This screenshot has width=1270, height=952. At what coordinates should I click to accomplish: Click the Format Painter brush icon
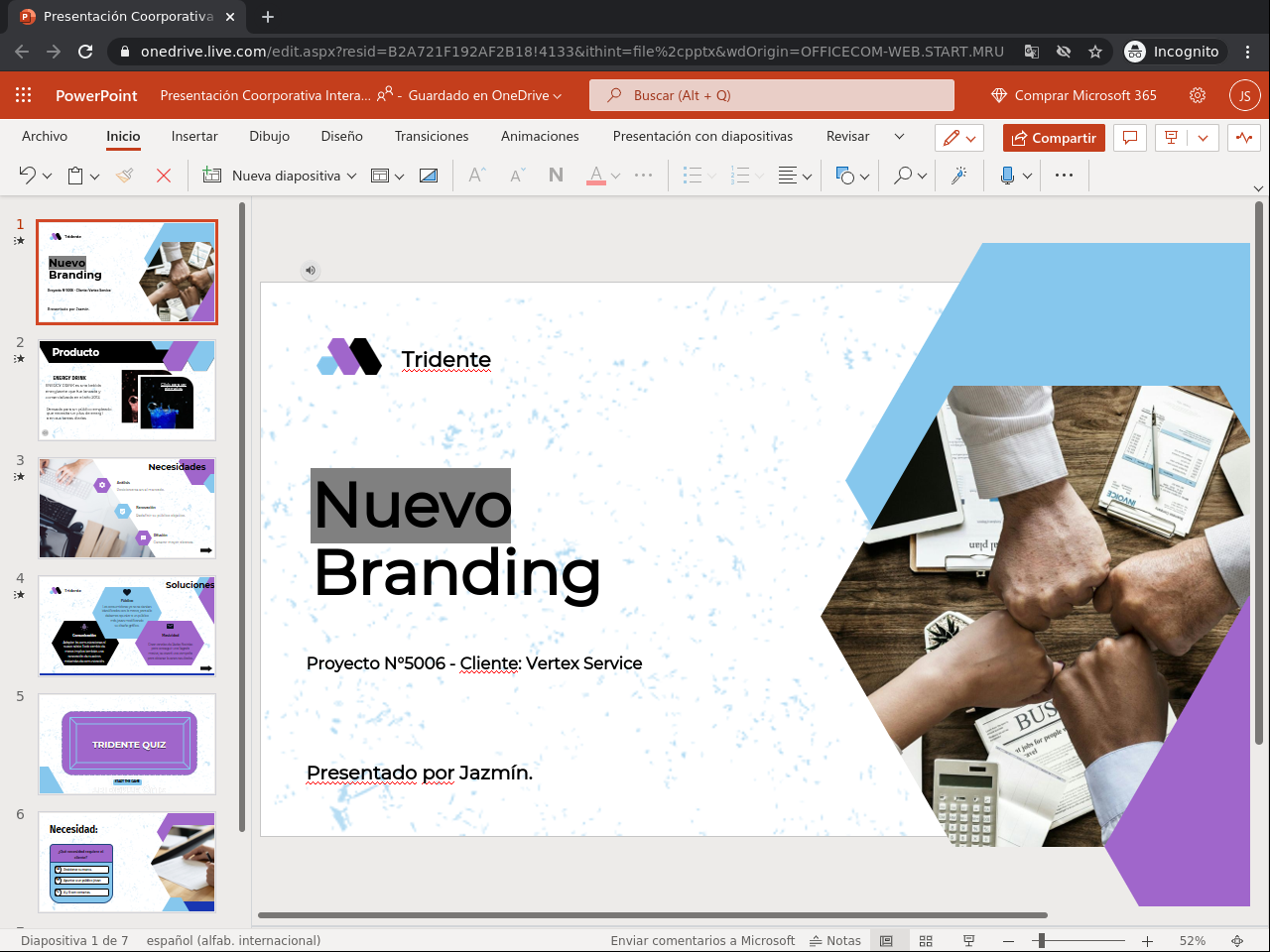[124, 176]
